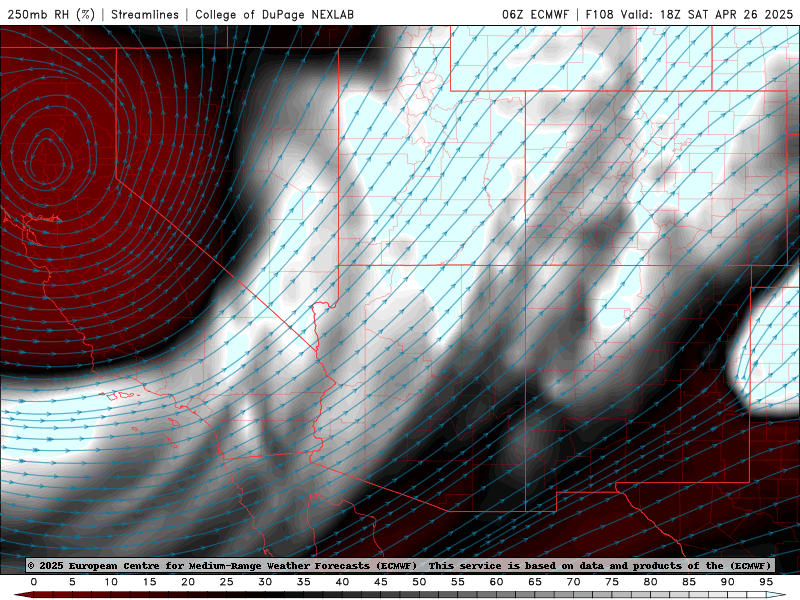
Task: Click "College of DuPage NEXLAB" header text
Action: tap(274, 14)
